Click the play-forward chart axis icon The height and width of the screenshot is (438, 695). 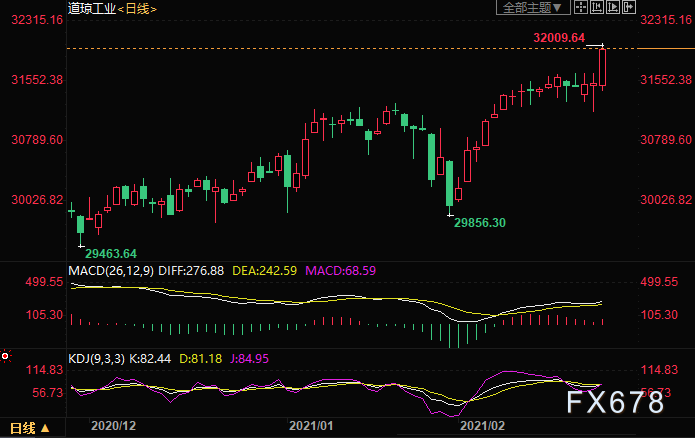pyautogui.click(x=613, y=7)
